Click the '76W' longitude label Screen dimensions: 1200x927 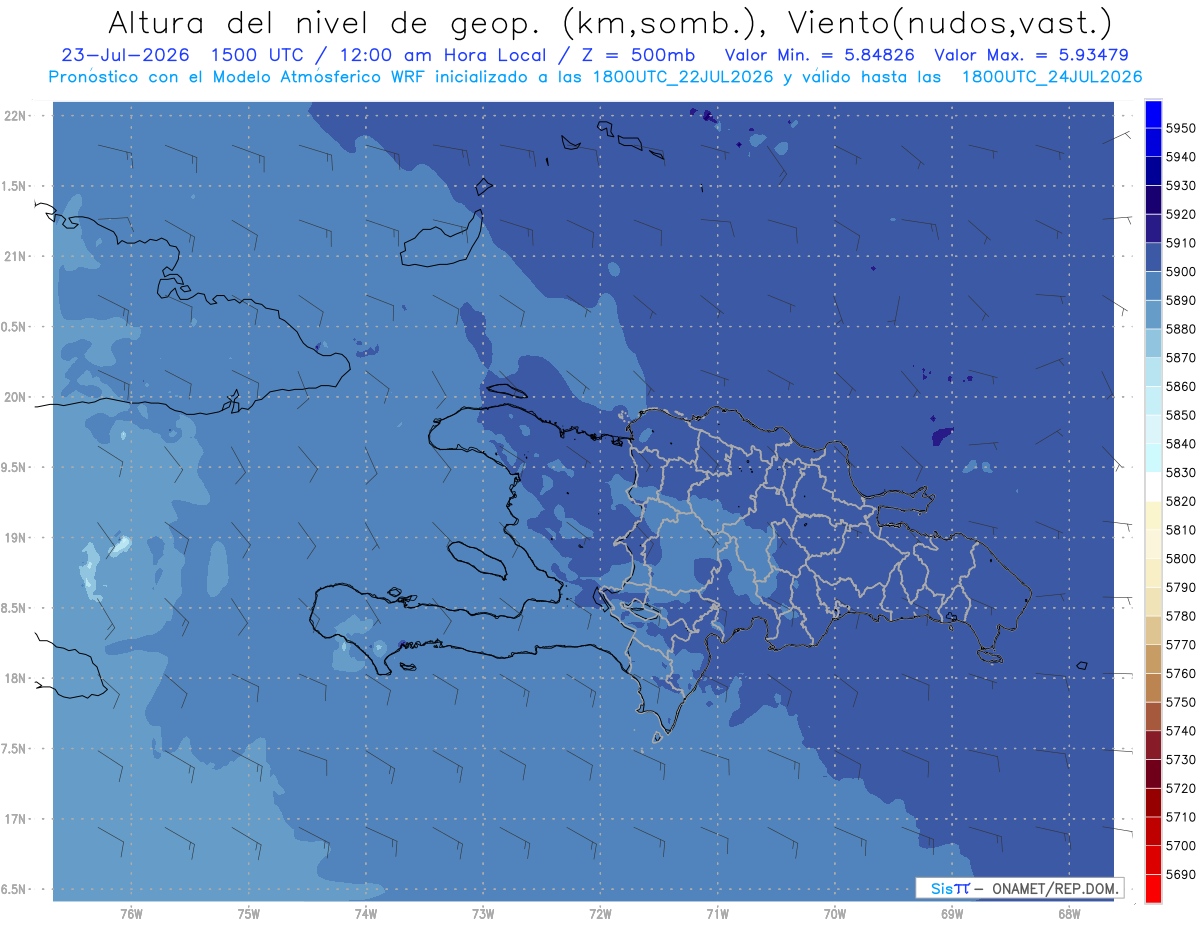[131, 913]
